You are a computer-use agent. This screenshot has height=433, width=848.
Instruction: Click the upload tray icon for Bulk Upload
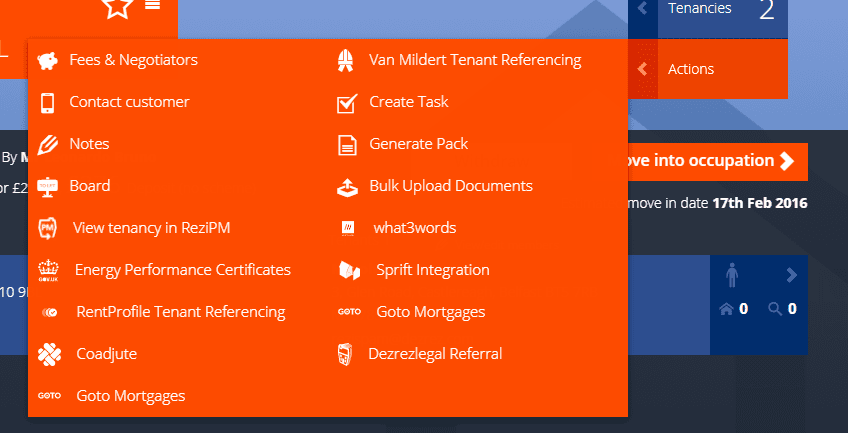(x=347, y=188)
